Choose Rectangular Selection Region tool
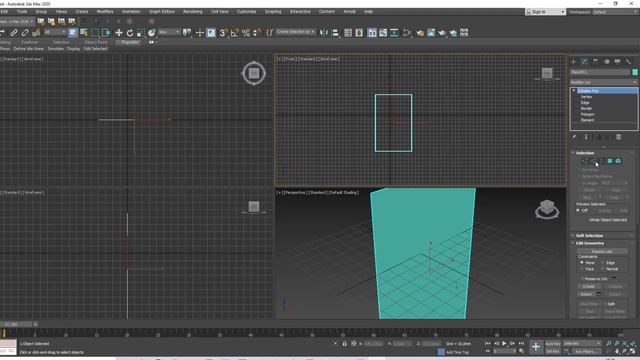 95,33
